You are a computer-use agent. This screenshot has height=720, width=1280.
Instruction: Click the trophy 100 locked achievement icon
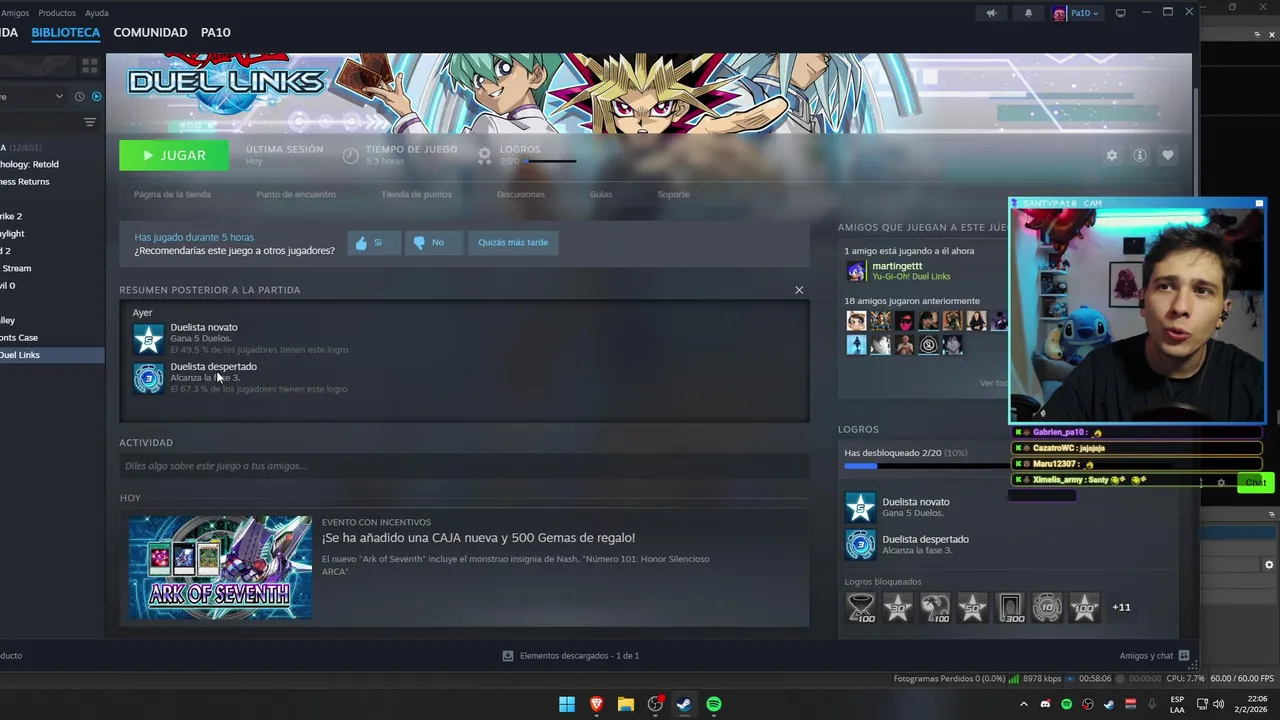pyautogui.click(x=860, y=607)
